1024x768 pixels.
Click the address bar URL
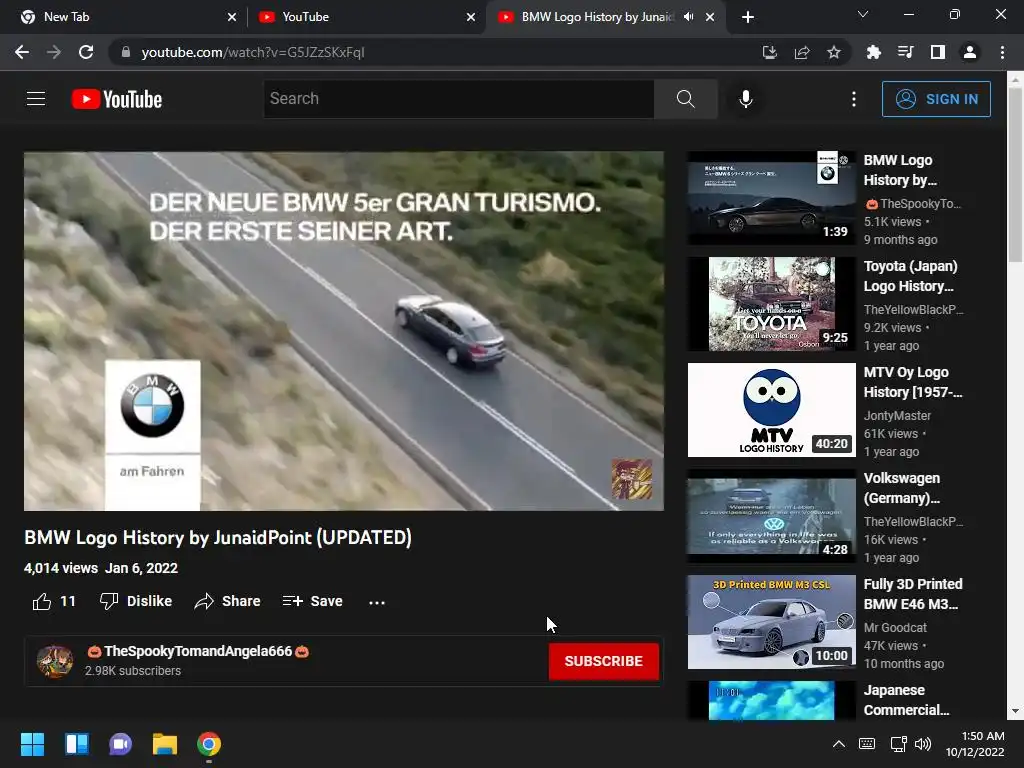253,52
